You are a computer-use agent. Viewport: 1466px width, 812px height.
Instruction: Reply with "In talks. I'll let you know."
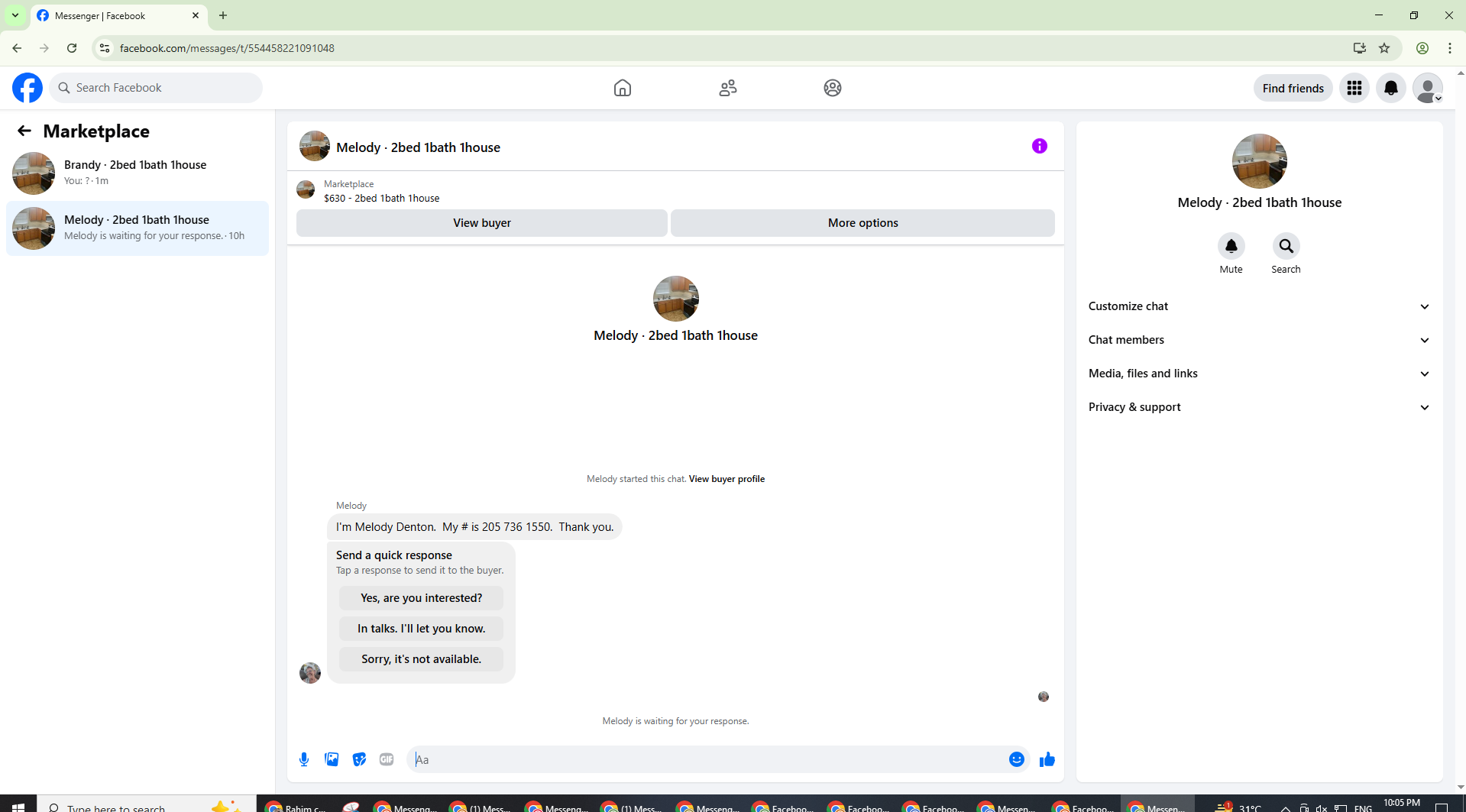tap(422, 629)
